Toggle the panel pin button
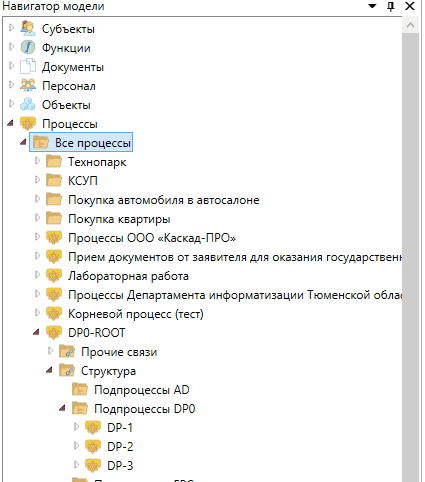This screenshot has height=482, width=425. (x=391, y=6)
